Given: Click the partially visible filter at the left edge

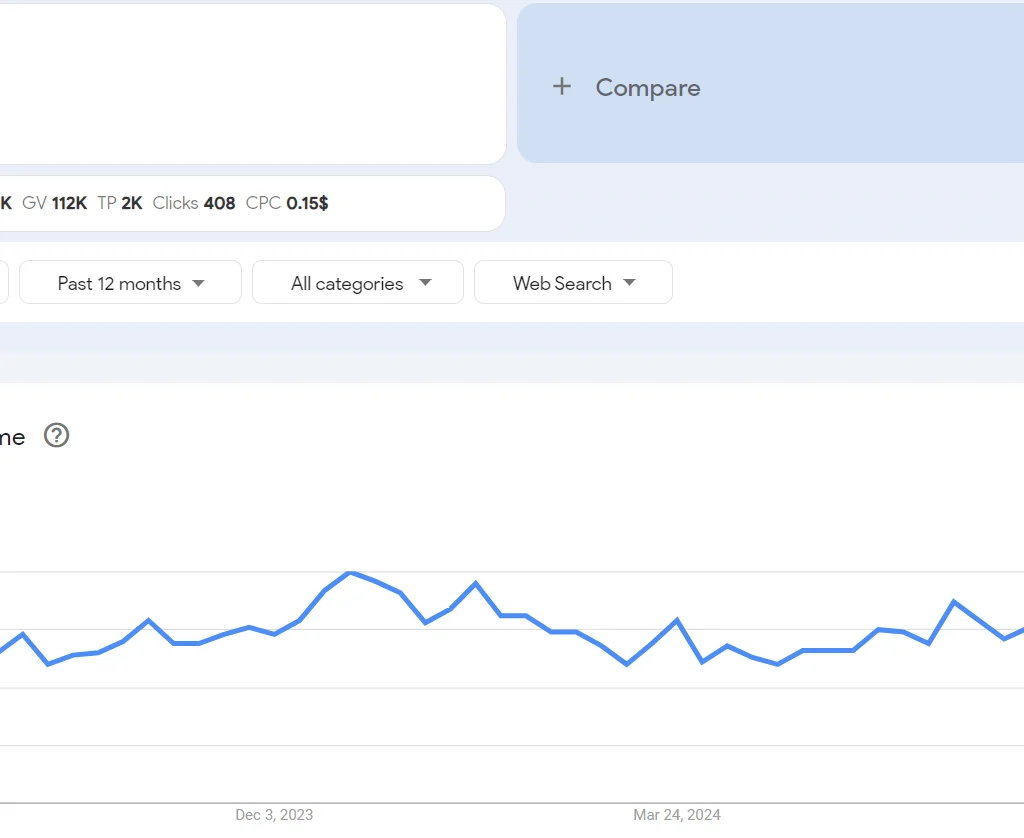Looking at the screenshot, I should [4, 282].
